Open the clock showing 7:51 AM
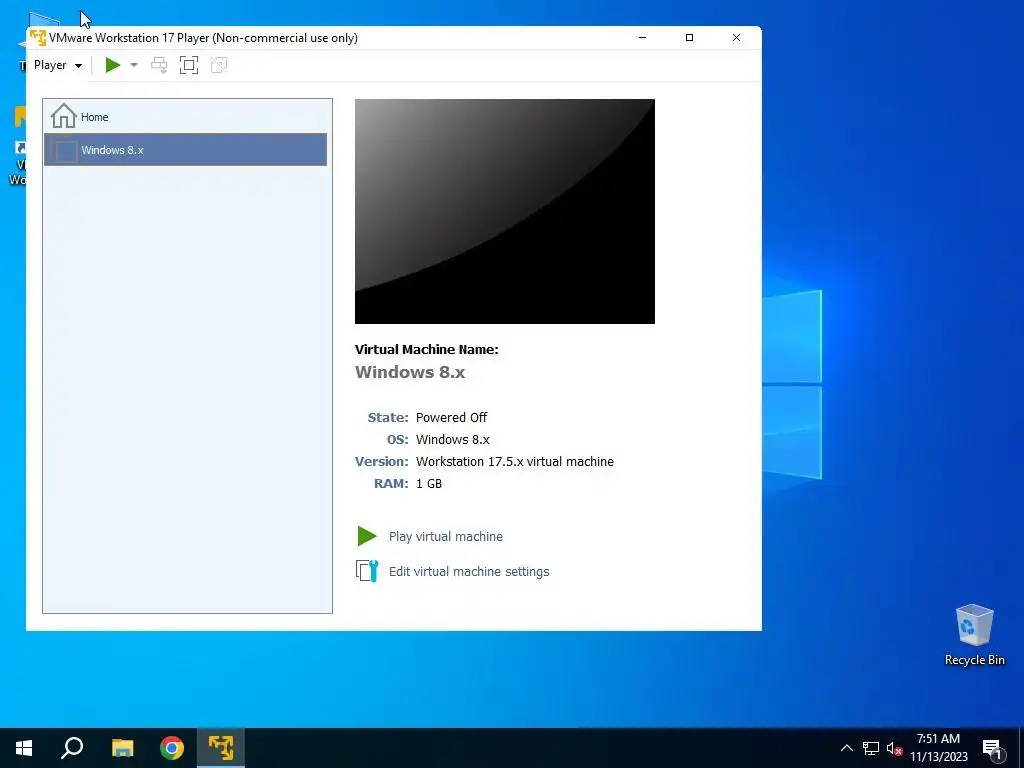The height and width of the screenshot is (768, 1024). (x=938, y=748)
